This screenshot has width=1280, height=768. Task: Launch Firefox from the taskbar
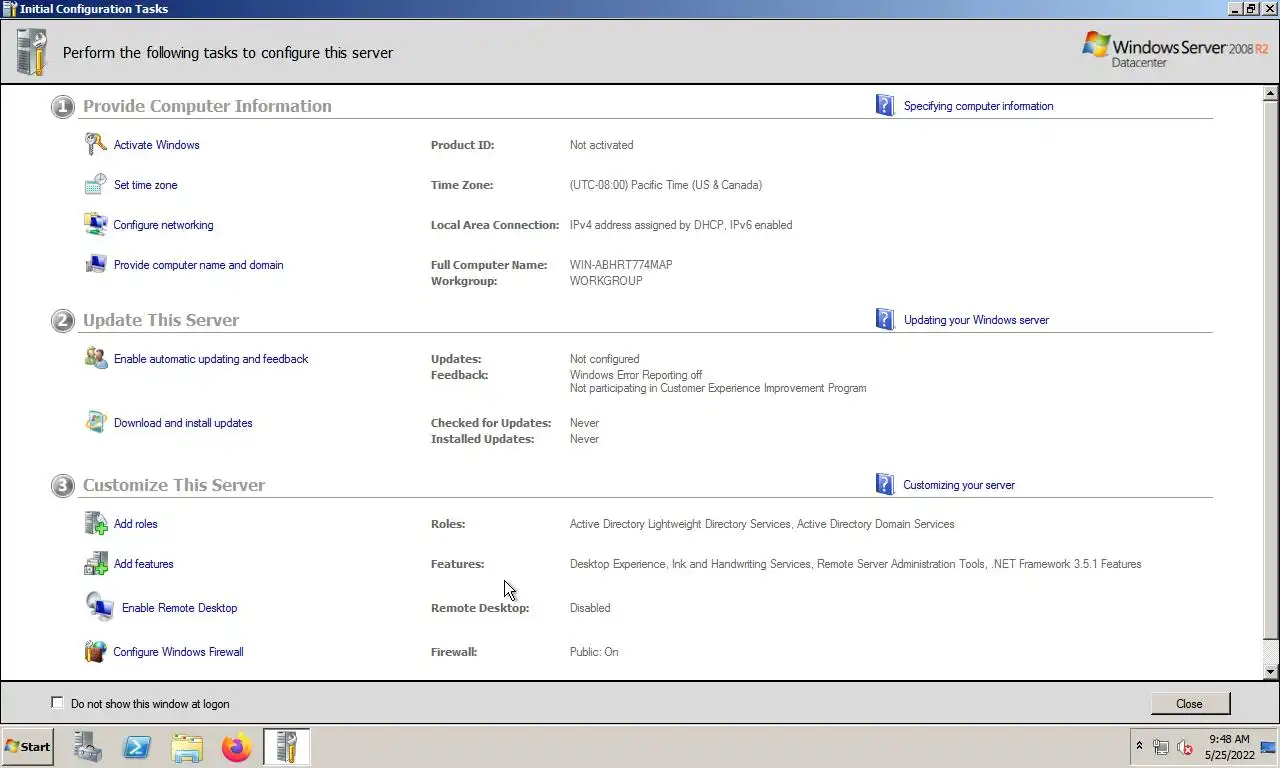(x=237, y=747)
